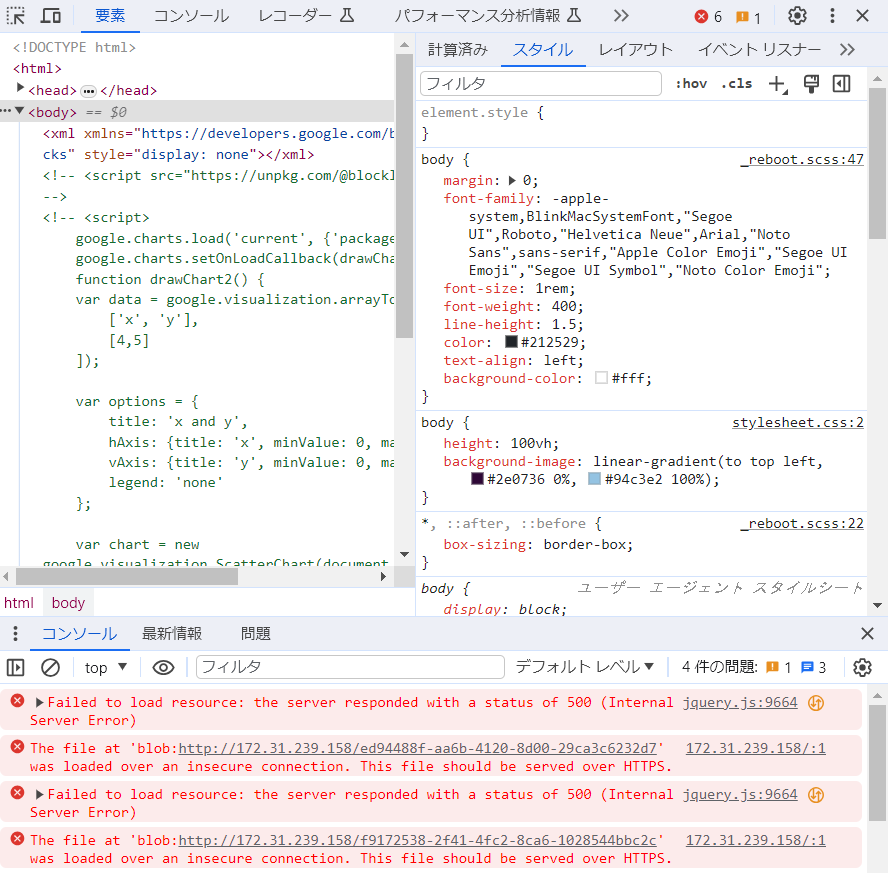Open DevTools settings gear icon

pyautogui.click(x=797, y=16)
